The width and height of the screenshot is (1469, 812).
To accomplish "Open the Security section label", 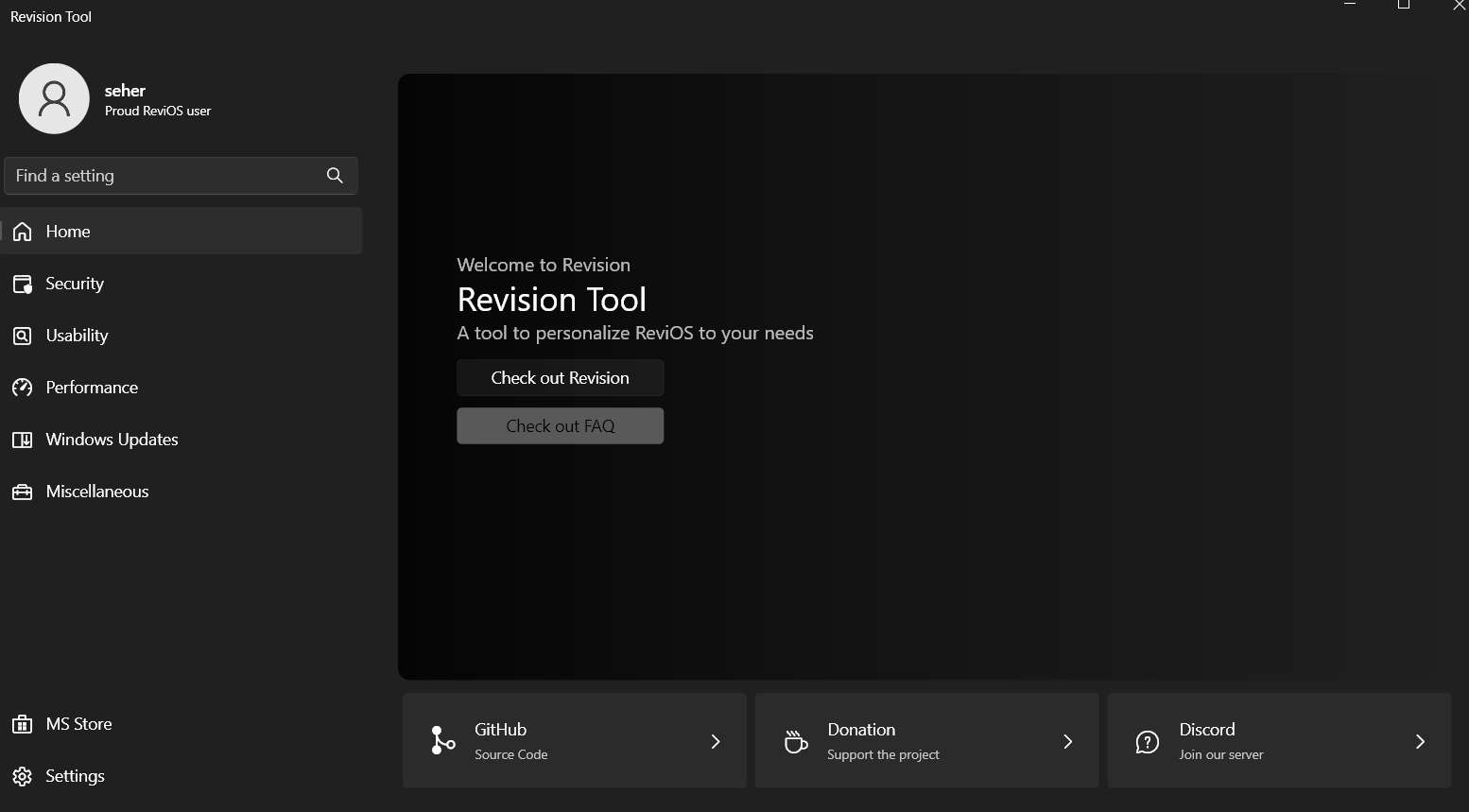I will click(x=75, y=284).
